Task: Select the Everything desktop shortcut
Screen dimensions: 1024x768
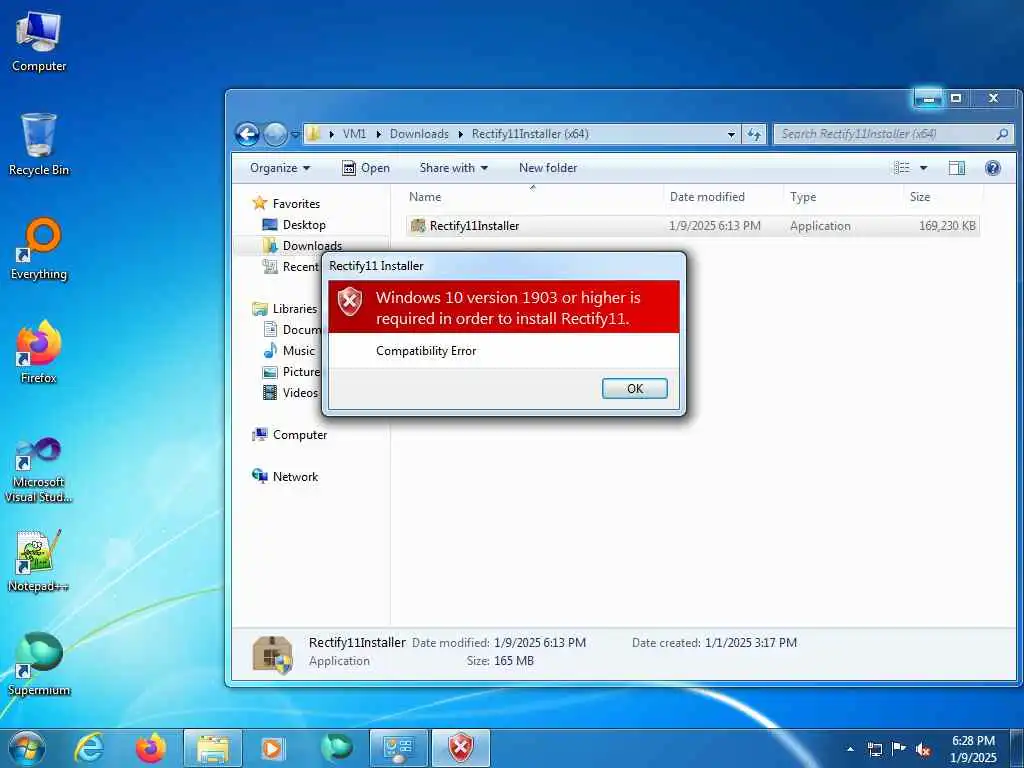Action: (39, 249)
